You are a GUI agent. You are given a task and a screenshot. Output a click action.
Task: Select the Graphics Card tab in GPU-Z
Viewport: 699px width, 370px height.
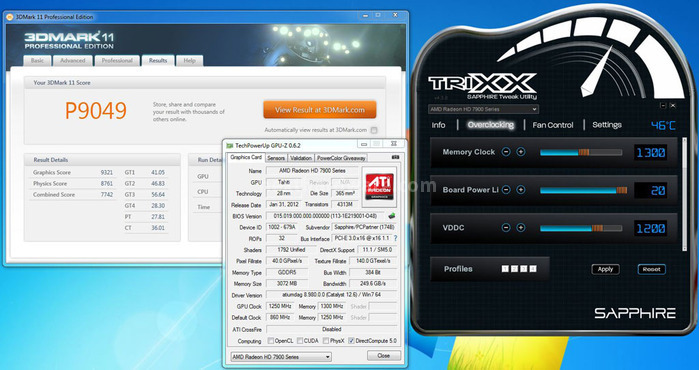(x=246, y=157)
